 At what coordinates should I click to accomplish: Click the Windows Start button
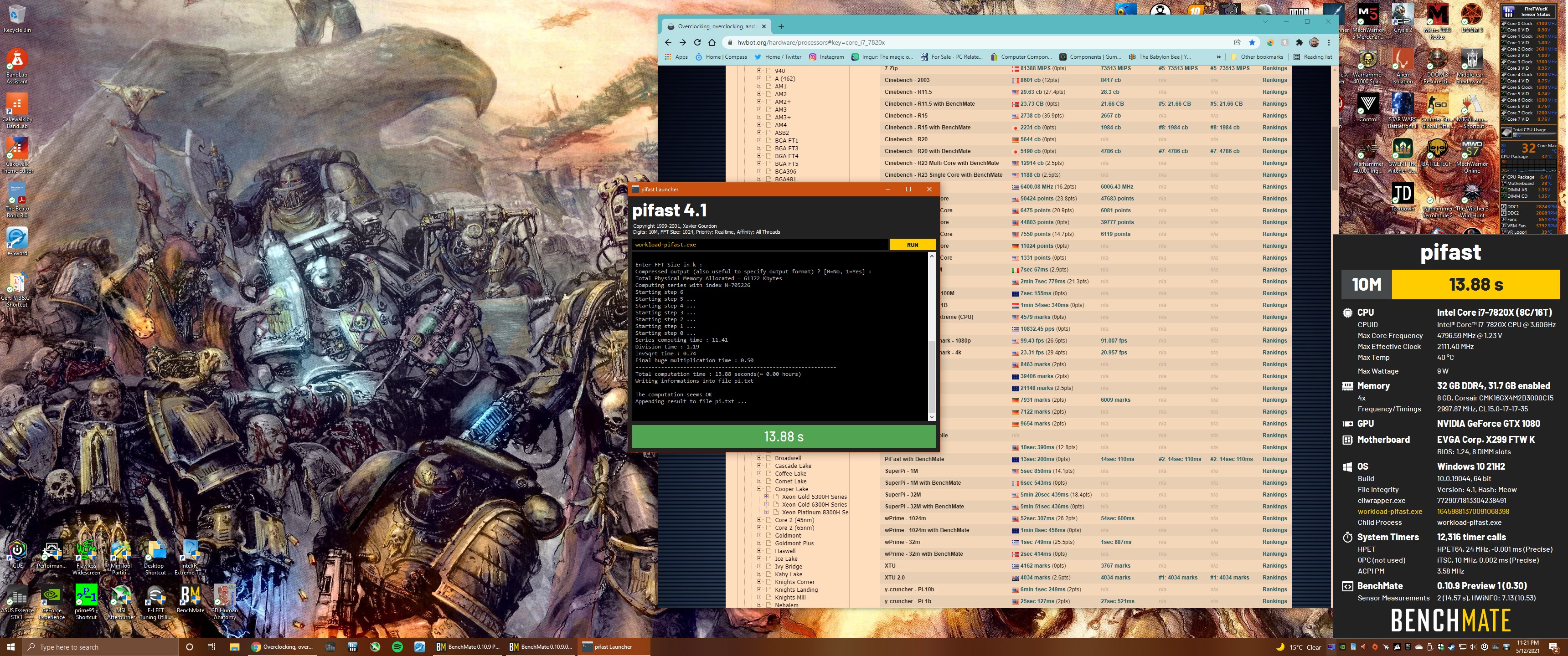click(10, 647)
